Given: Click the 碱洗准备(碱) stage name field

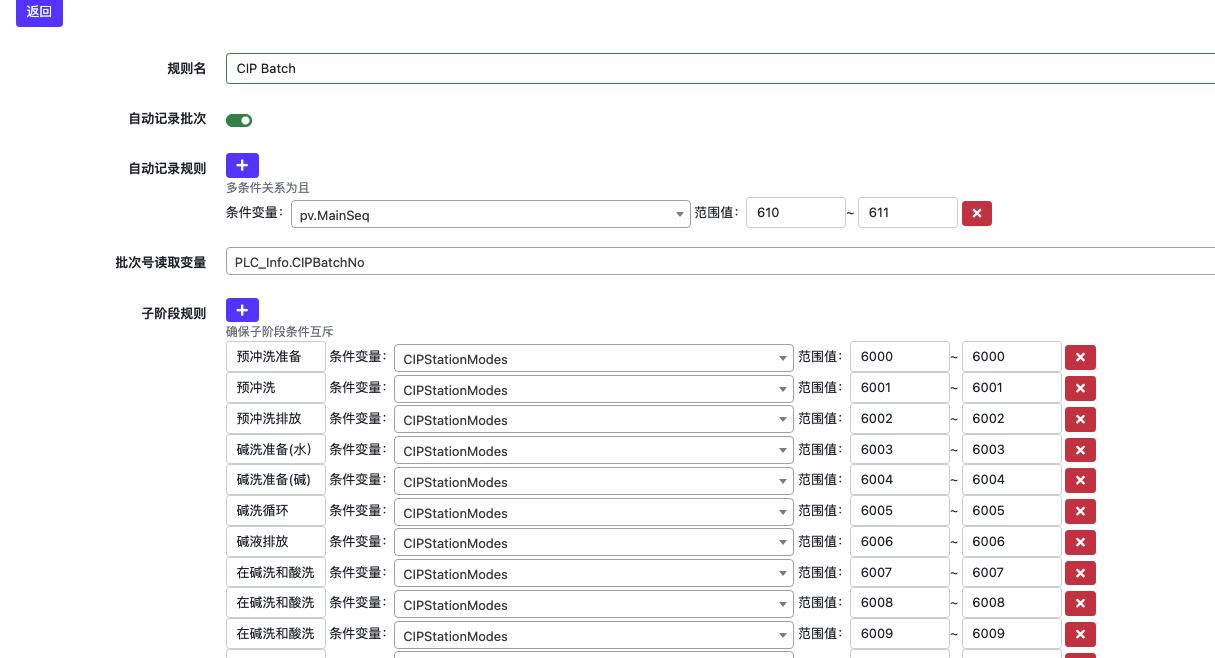Looking at the screenshot, I should tap(276, 480).
